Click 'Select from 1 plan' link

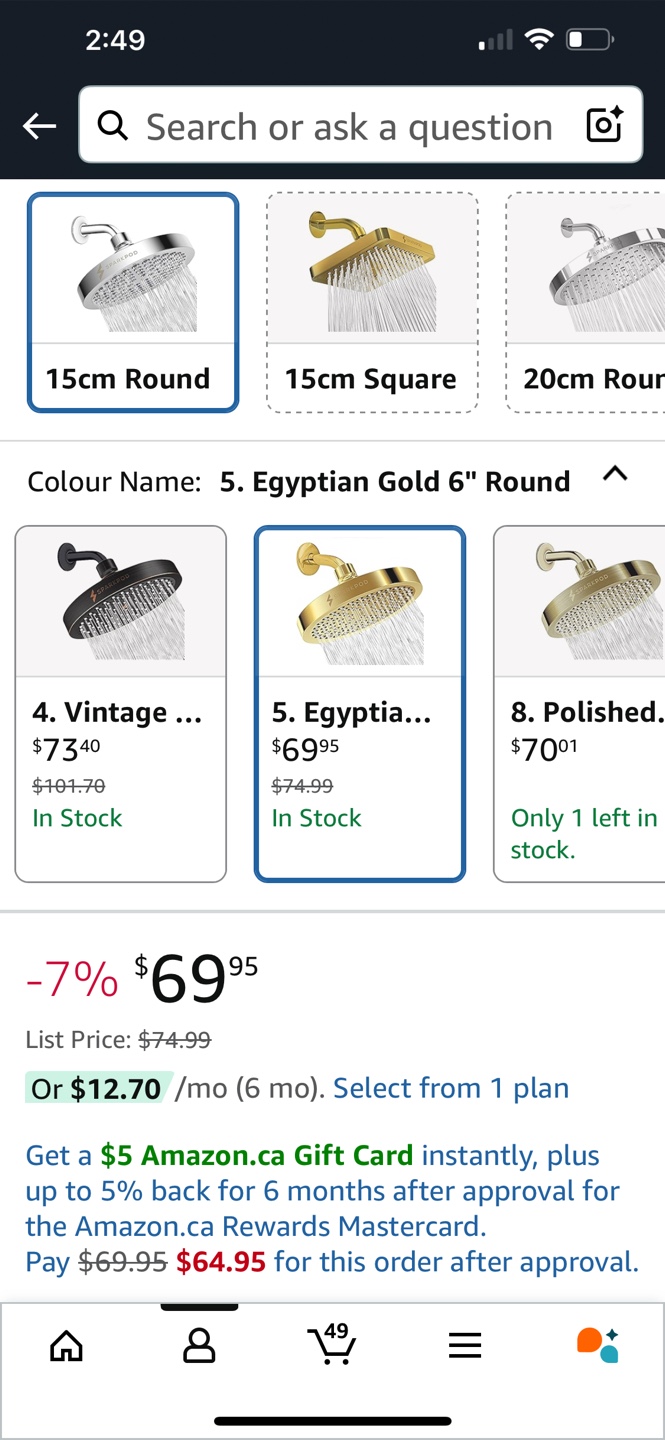451,1088
